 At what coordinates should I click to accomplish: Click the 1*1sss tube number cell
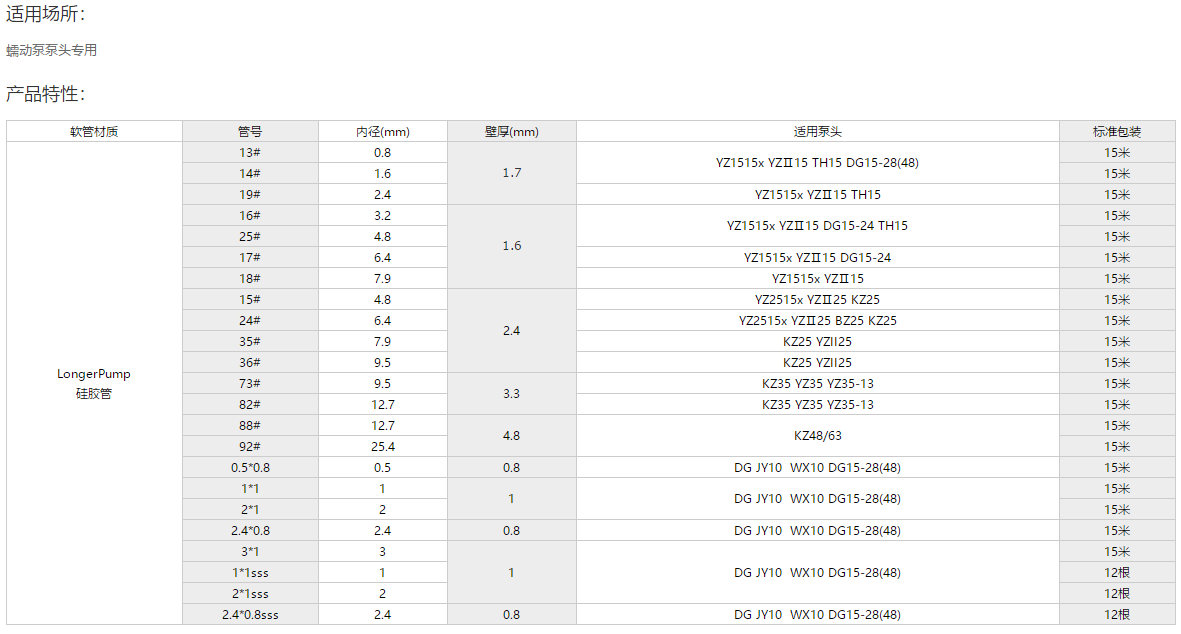click(250, 573)
